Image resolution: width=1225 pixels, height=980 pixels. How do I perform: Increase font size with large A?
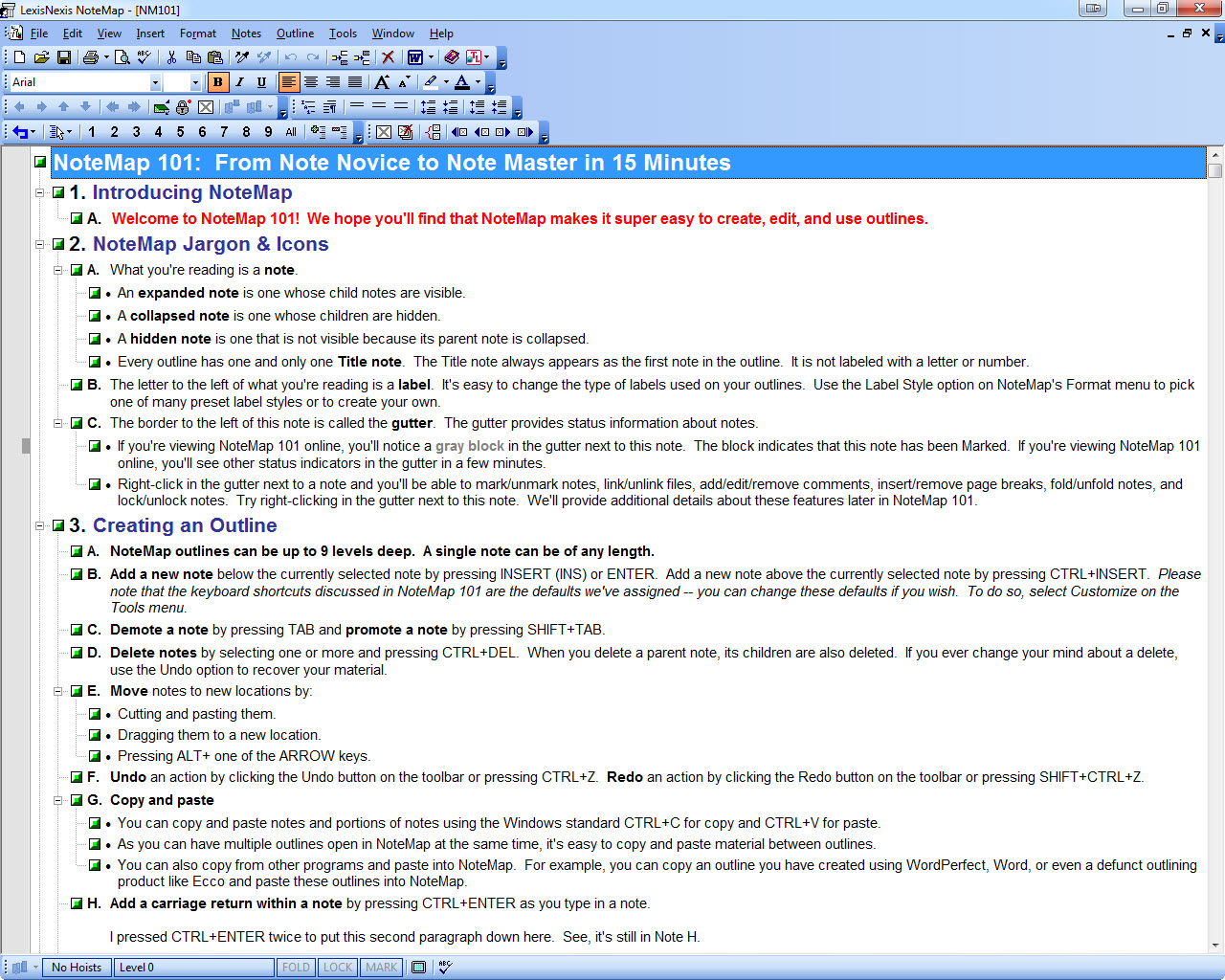[x=382, y=82]
